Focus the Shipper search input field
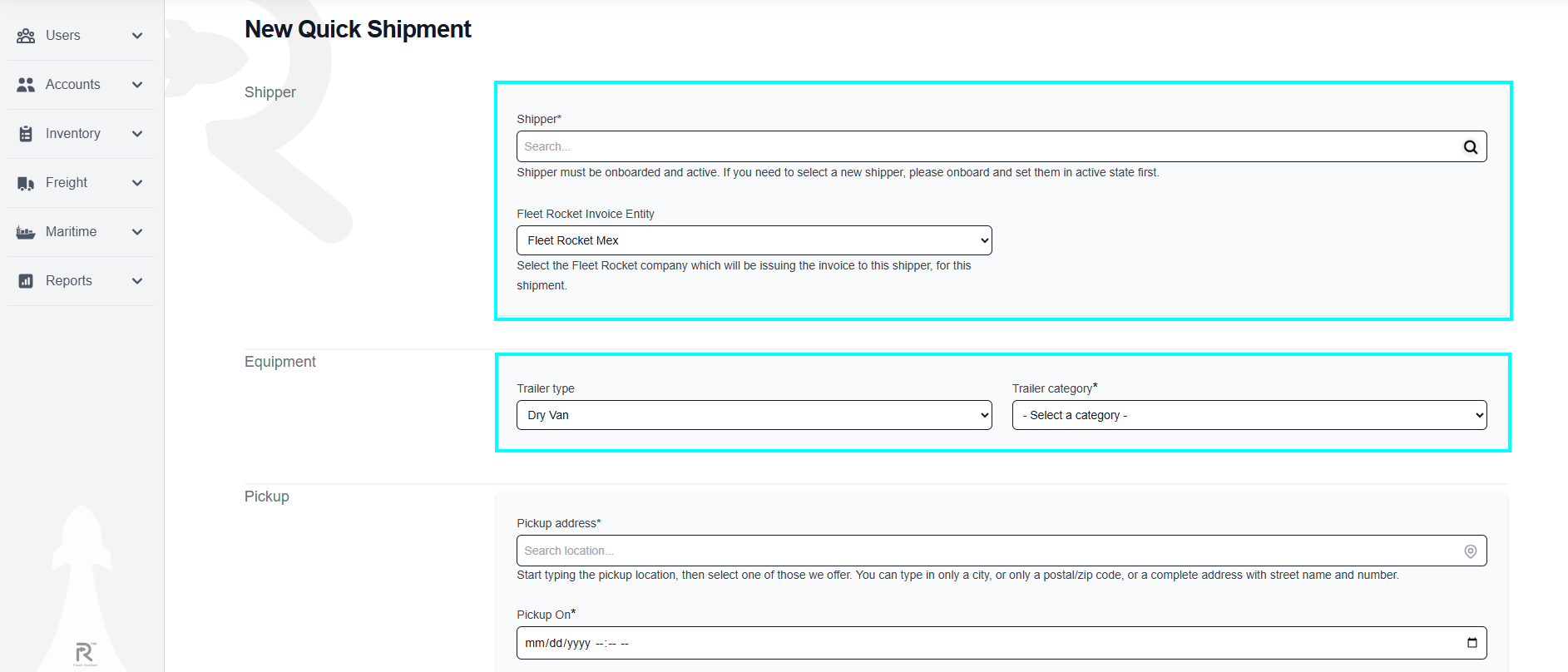This screenshot has width=1568, height=672. point(1002,146)
